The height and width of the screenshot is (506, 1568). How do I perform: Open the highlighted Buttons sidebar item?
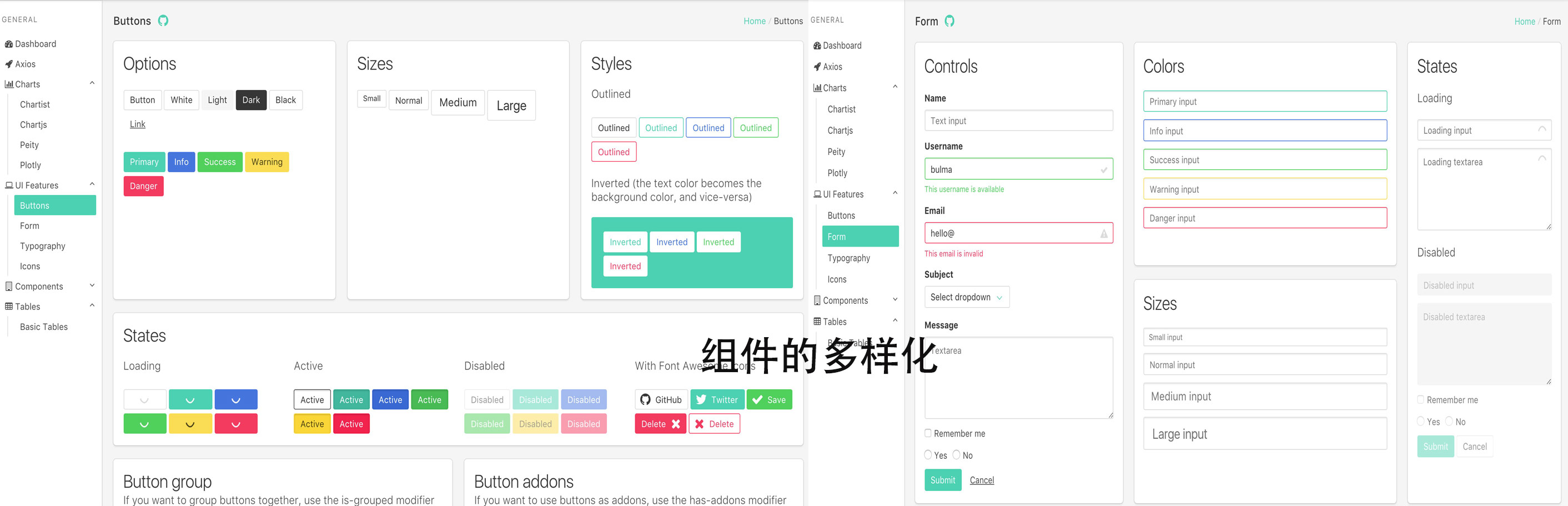(55, 205)
